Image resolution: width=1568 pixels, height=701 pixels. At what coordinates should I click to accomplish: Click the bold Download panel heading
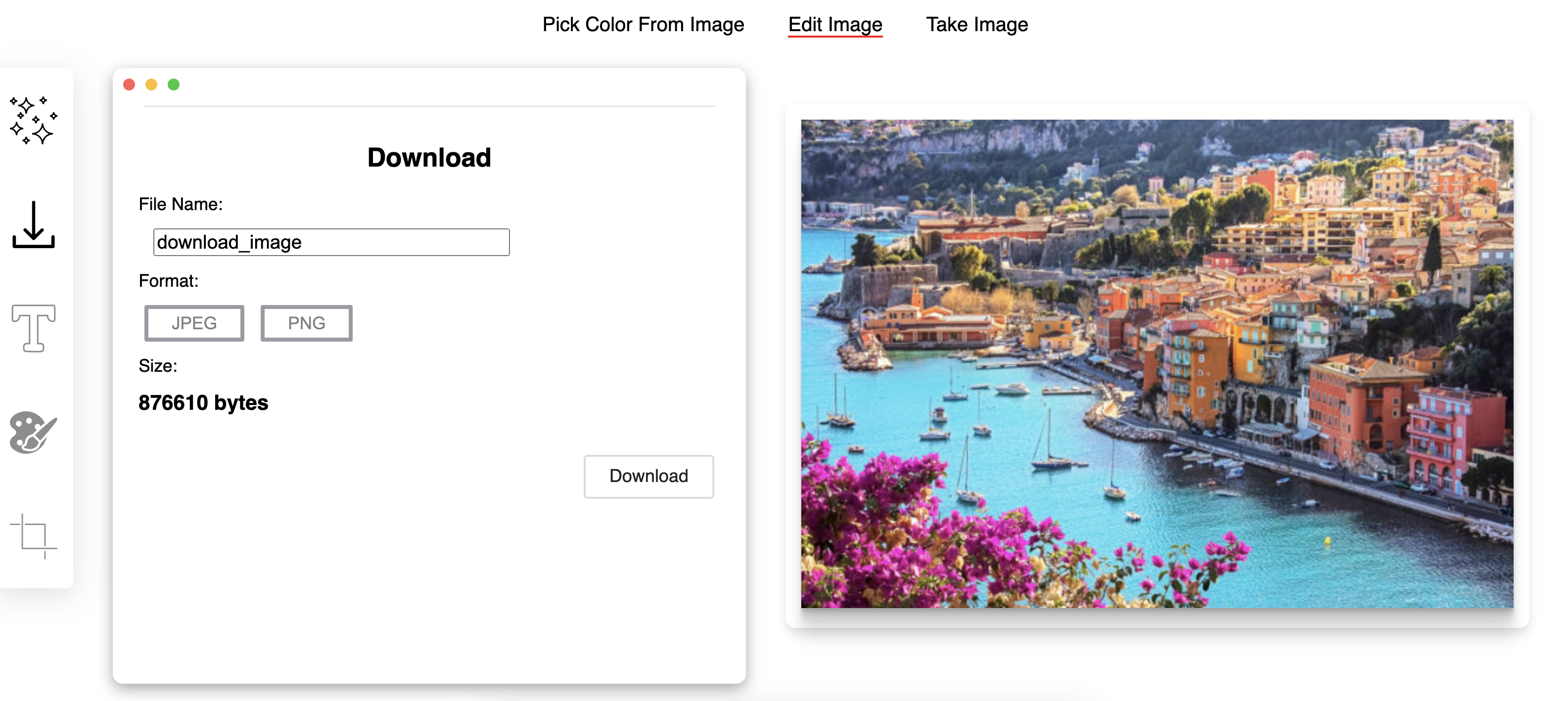coord(428,158)
